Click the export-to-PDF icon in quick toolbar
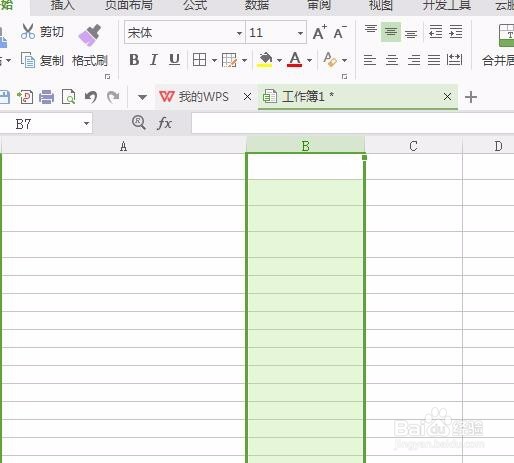The image size is (514, 463). click(25, 97)
